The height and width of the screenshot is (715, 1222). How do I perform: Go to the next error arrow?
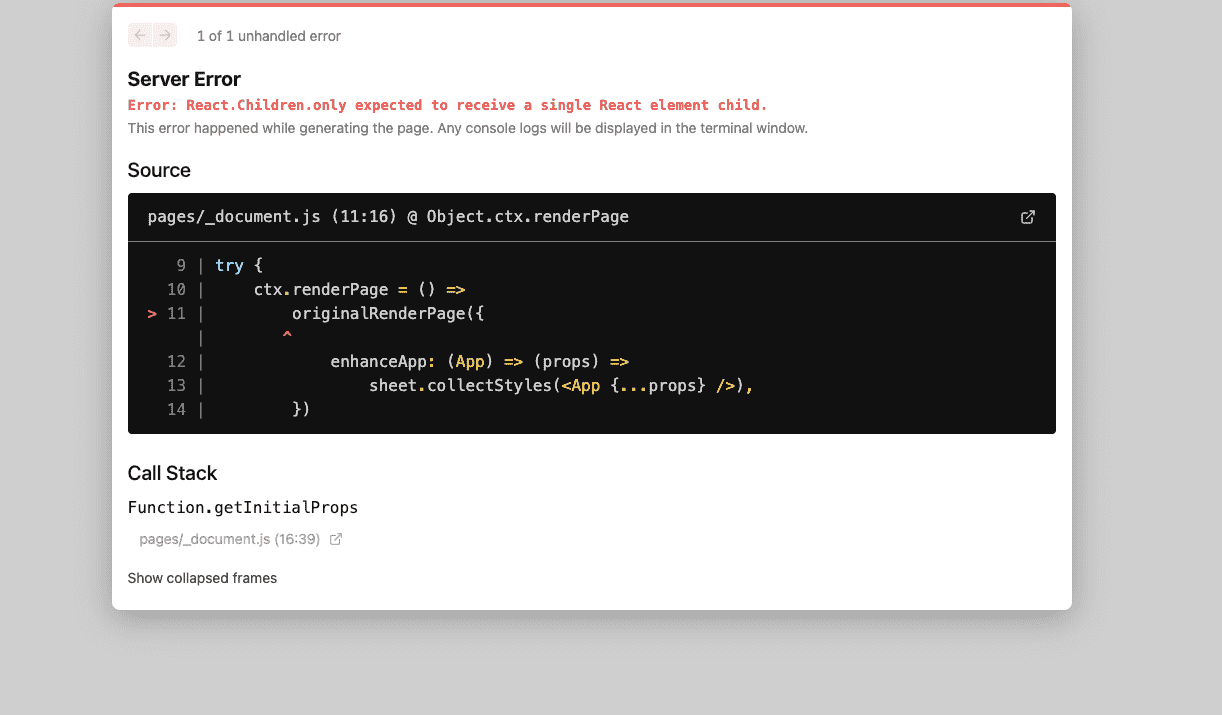pos(166,36)
